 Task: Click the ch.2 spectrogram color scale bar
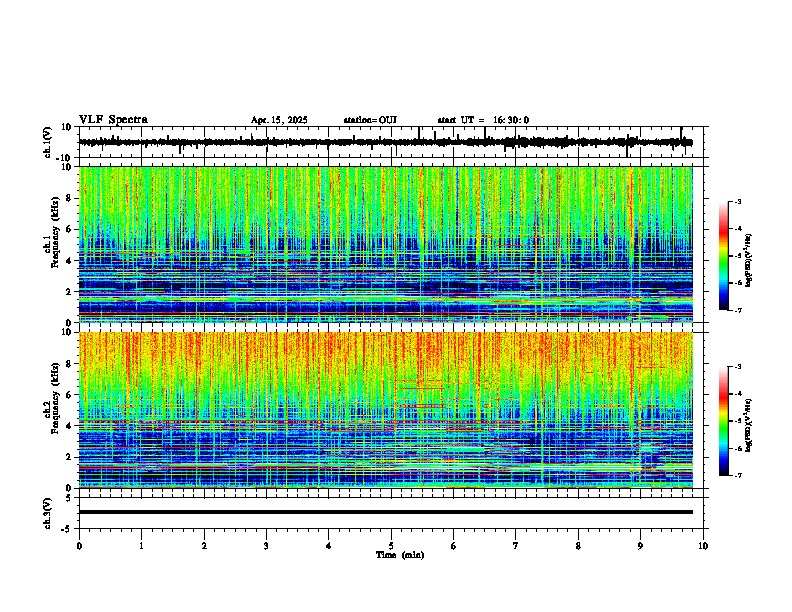tap(724, 421)
